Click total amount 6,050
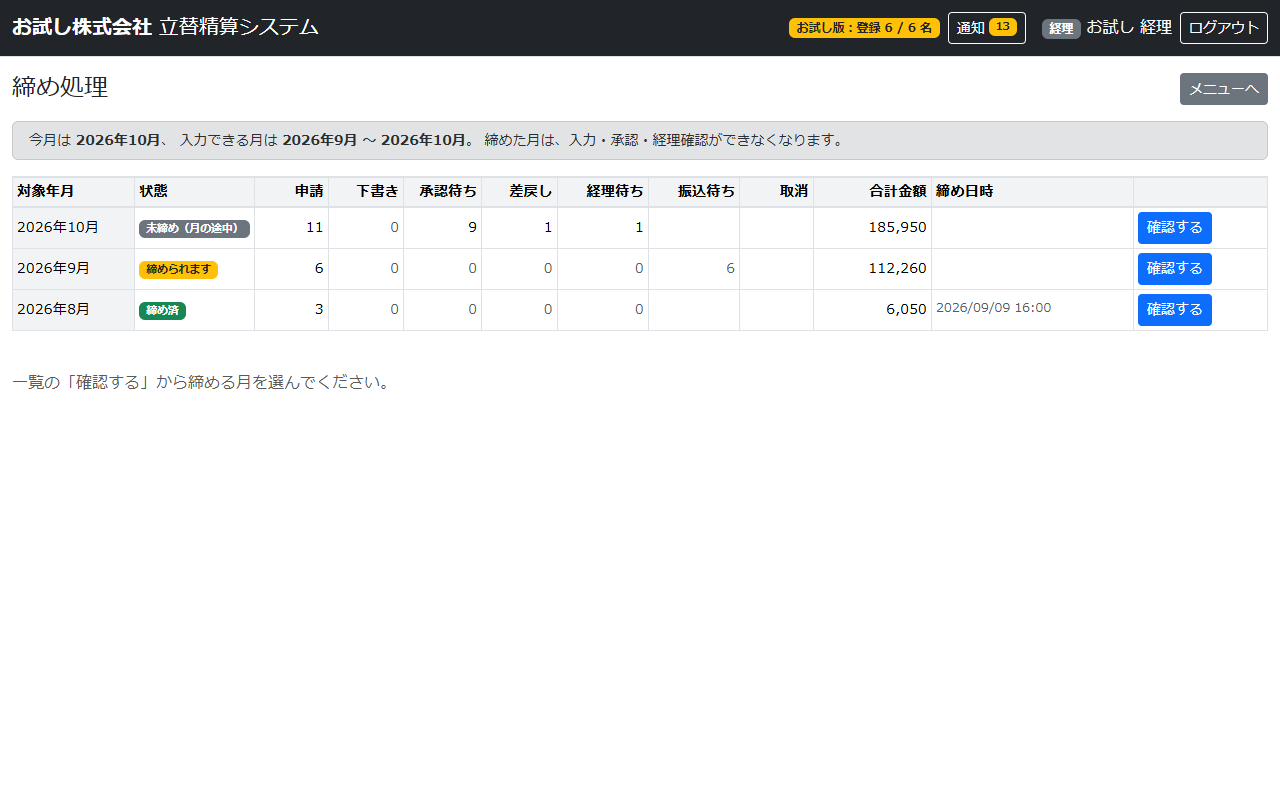Image resolution: width=1280 pixels, height=800 pixels. 906,309
